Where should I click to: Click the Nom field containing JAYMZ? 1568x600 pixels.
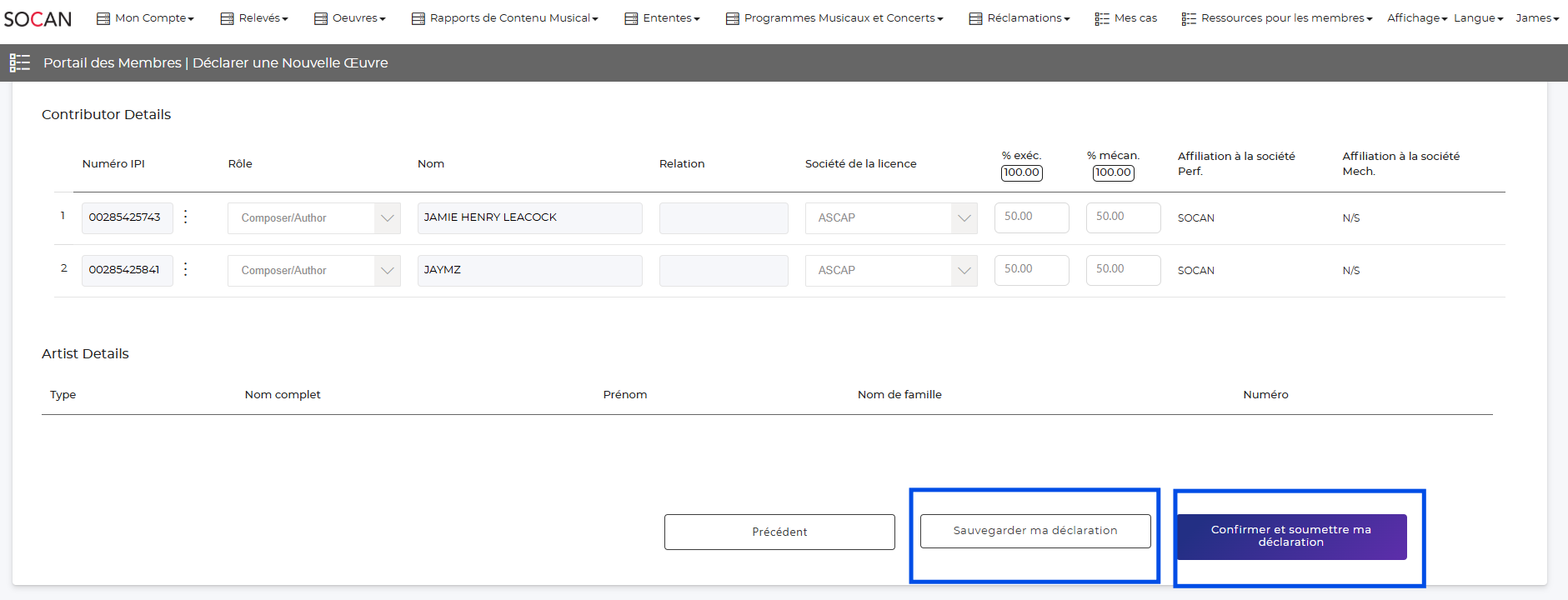pos(529,270)
